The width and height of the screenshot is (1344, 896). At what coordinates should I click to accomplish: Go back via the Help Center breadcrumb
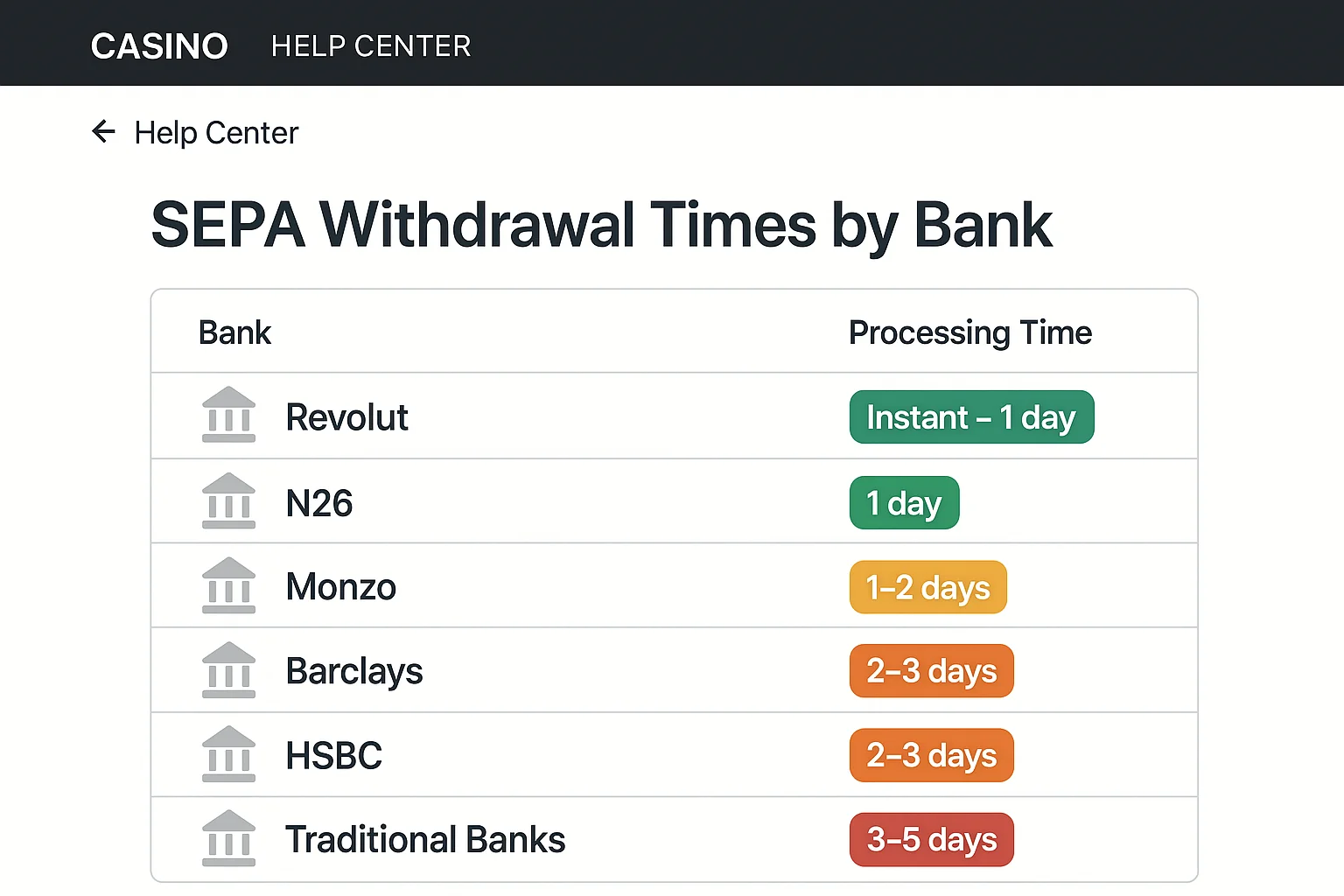click(x=216, y=133)
